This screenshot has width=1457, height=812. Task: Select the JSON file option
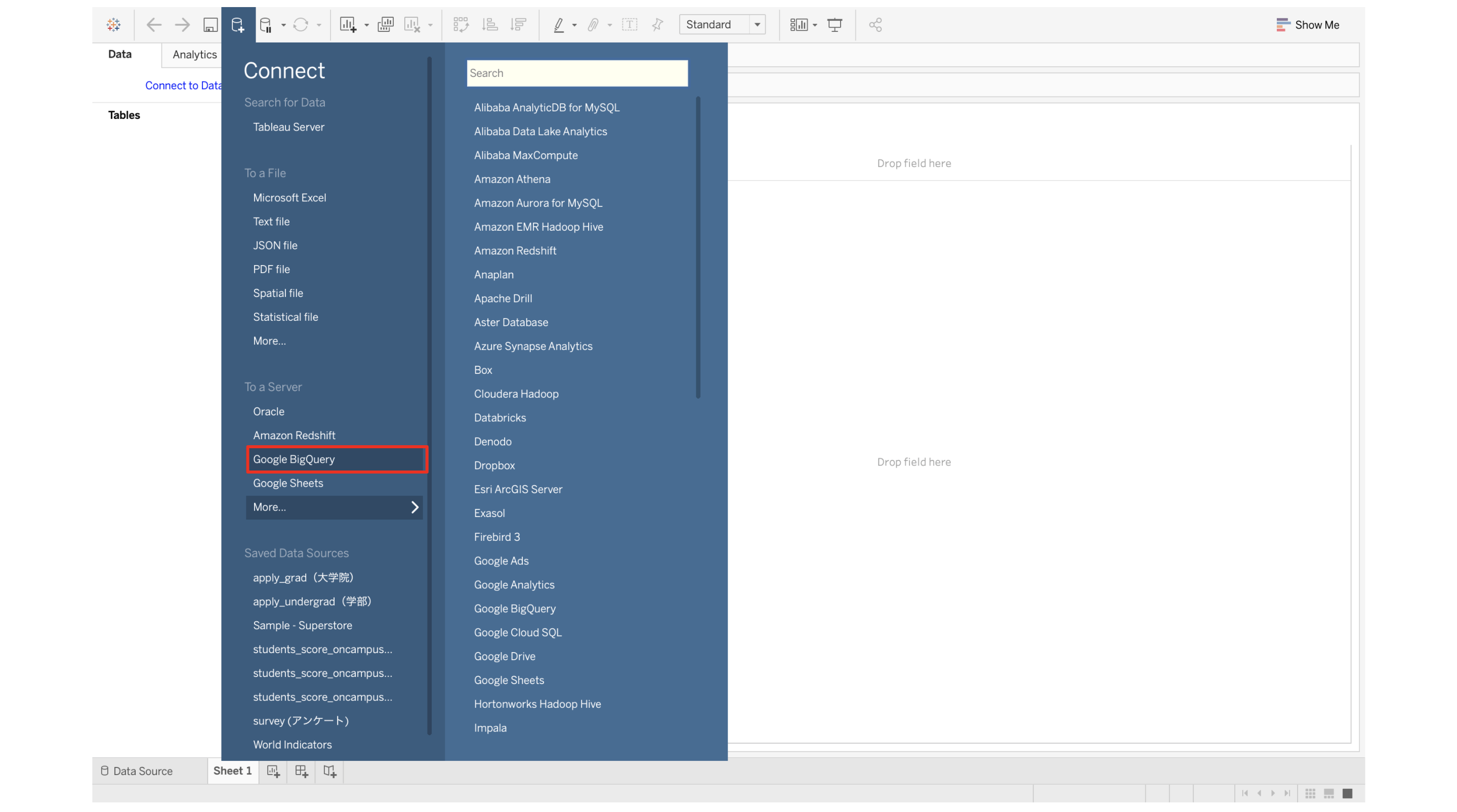(x=275, y=245)
